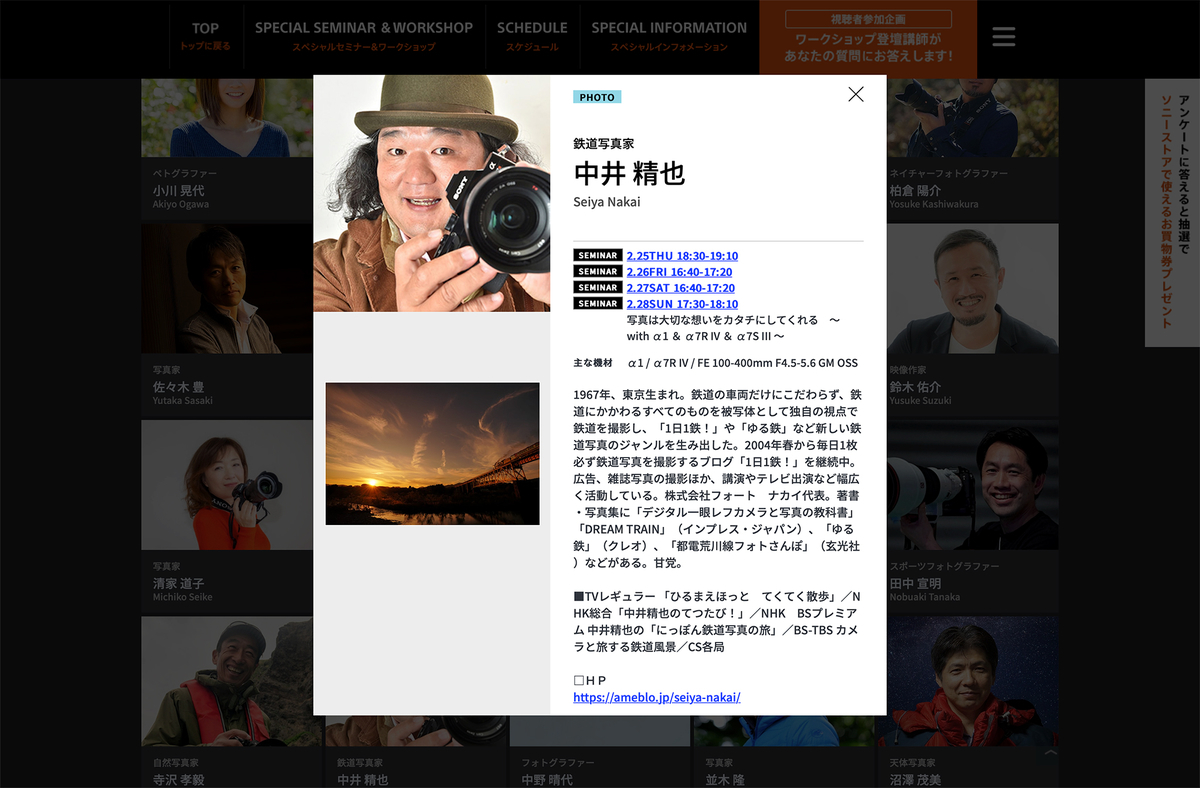Open seminar link 2.27SAT 16:40-17:20
1200x788 pixels.
(x=680, y=288)
